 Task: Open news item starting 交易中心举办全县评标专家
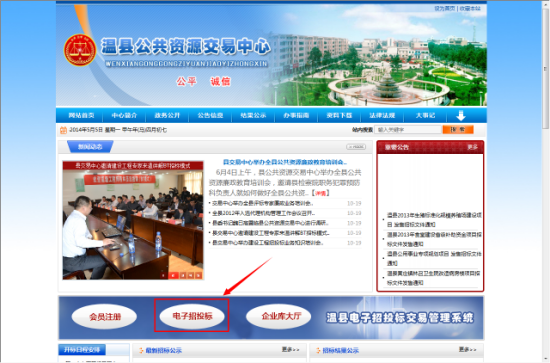pyautogui.click(x=262, y=203)
